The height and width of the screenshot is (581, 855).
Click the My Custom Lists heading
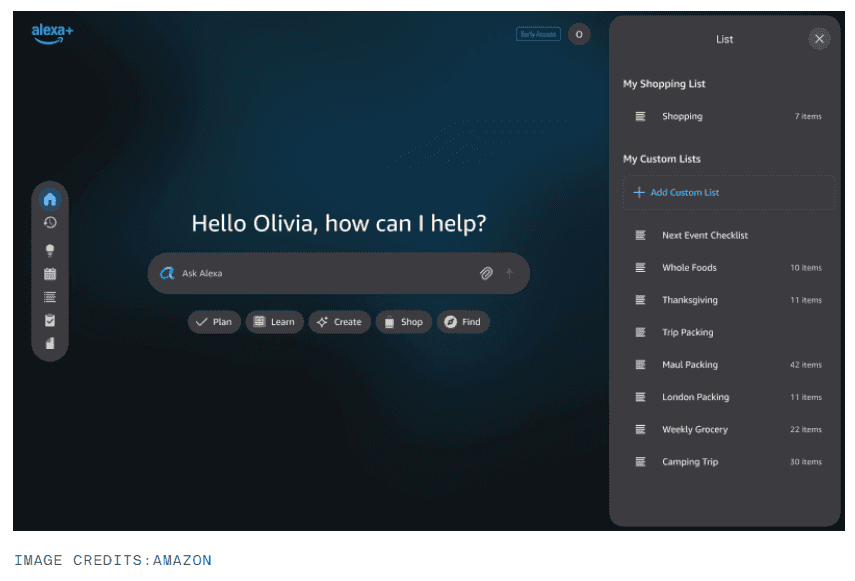click(661, 159)
